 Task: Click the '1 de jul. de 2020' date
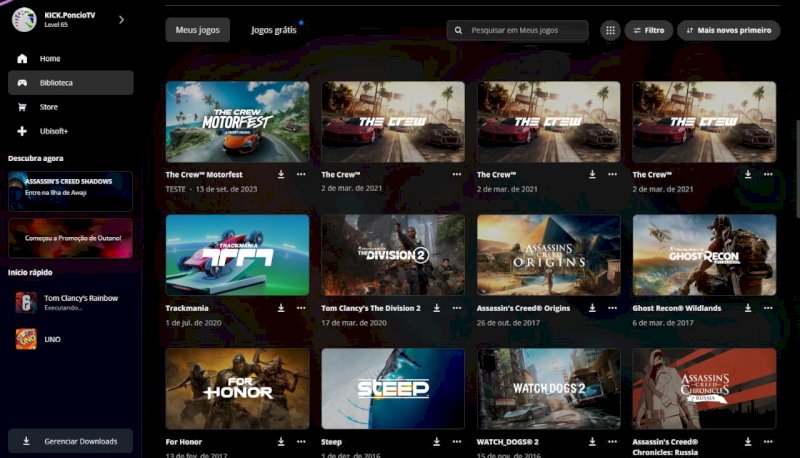point(193,323)
